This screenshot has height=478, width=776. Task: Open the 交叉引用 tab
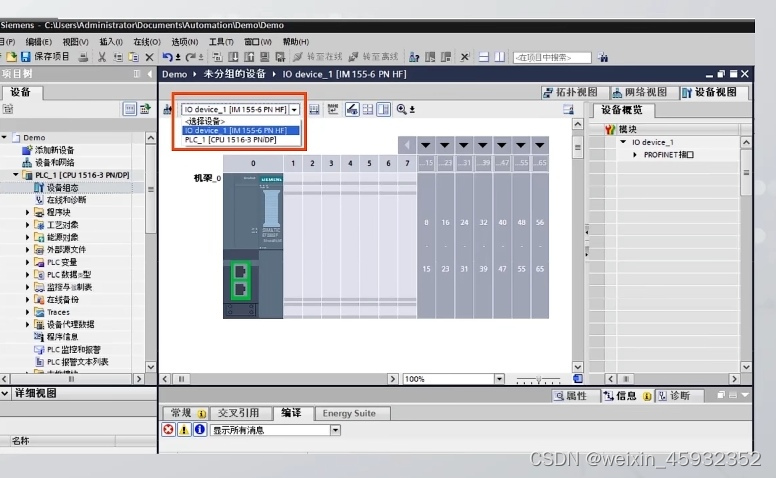pyautogui.click(x=239, y=413)
